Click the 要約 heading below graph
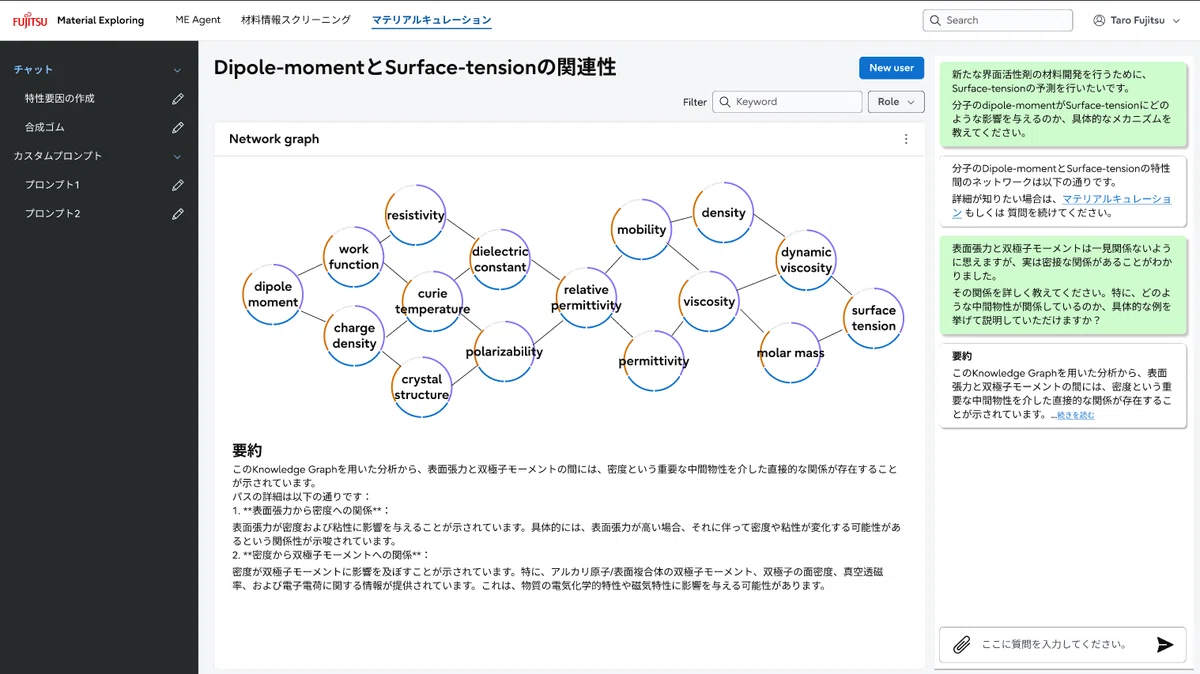 click(x=247, y=451)
